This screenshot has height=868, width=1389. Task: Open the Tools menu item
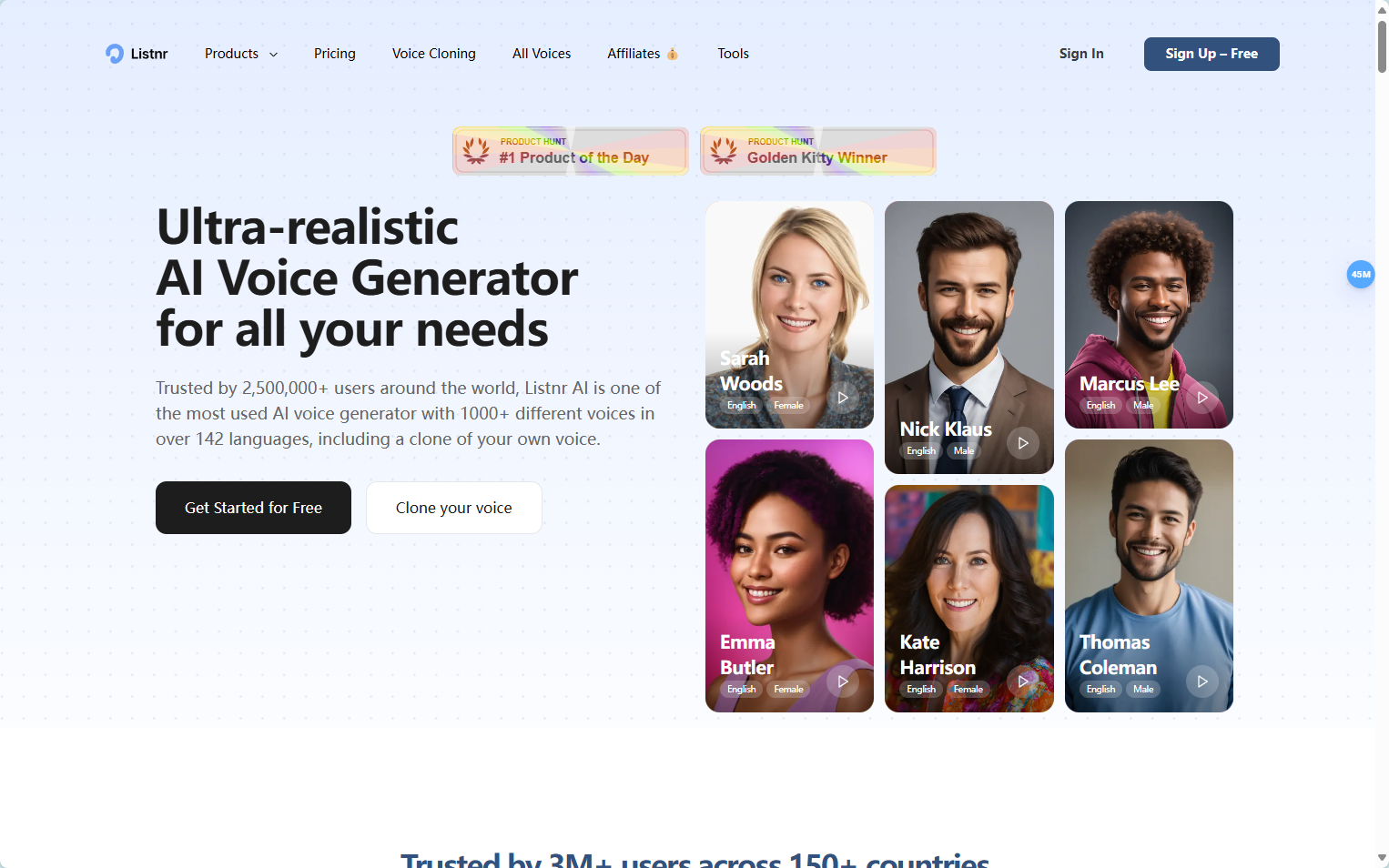[733, 54]
